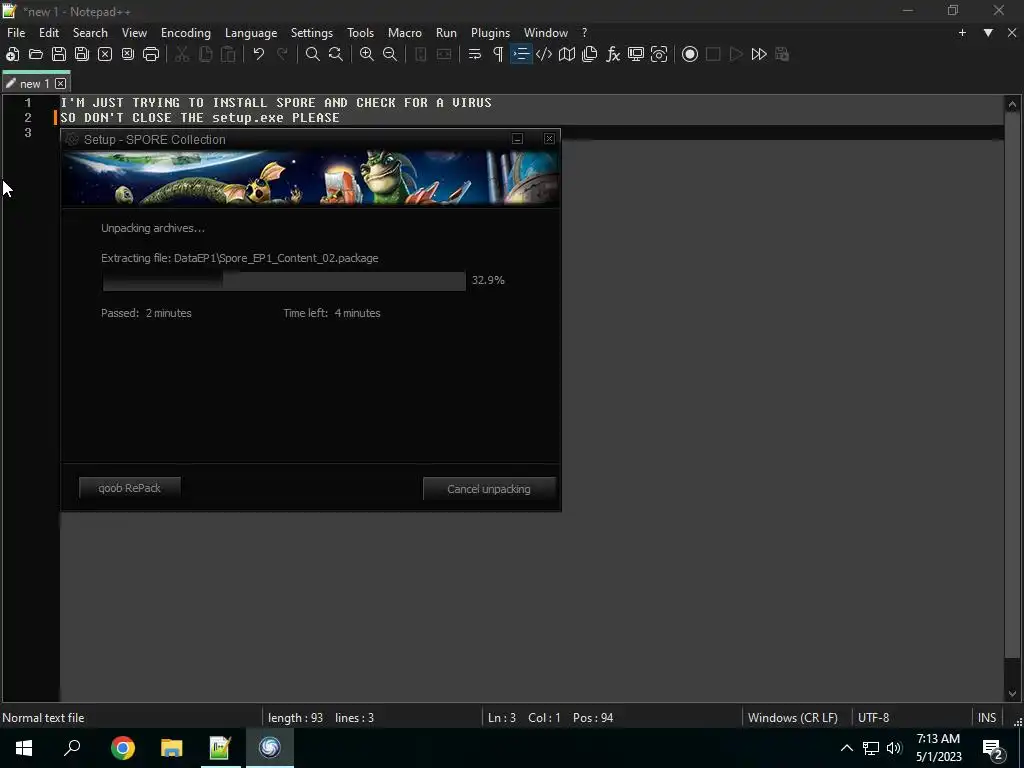The height and width of the screenshot is (768, 1024).
Task: Toggle the monitoring eye toolbar icon
Action: [659, 54]
